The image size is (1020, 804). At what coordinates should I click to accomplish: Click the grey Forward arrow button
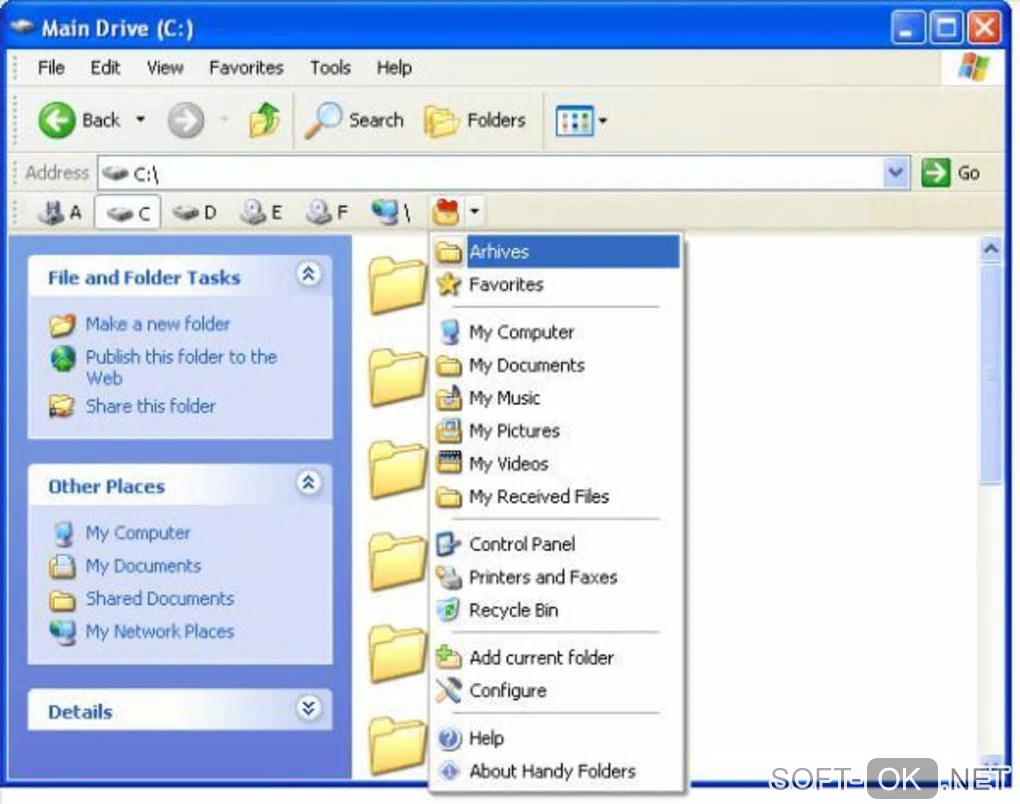click(185, 120)
